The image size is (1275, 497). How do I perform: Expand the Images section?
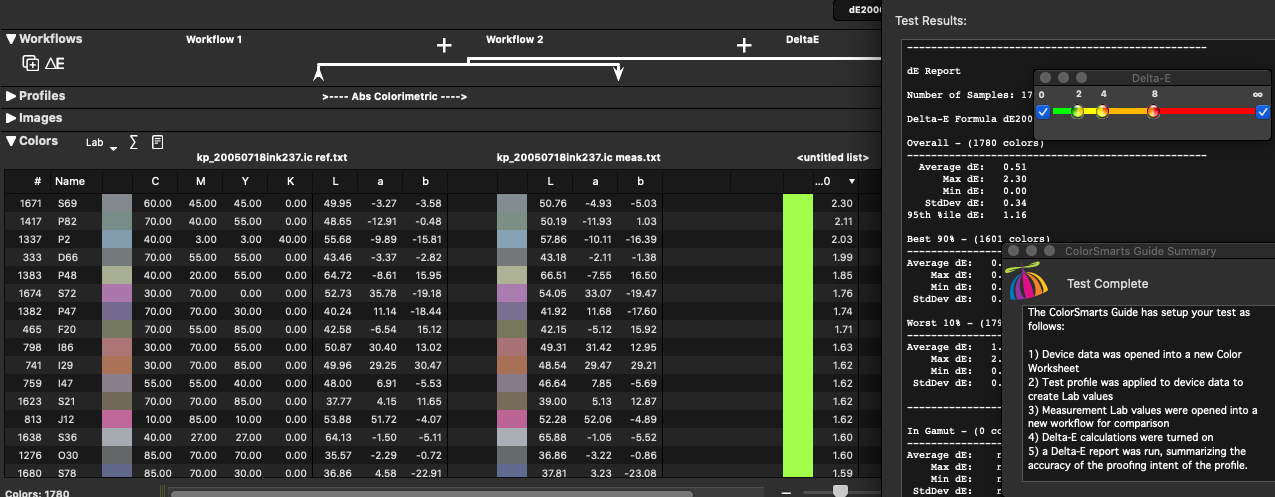tap(11, 118)
